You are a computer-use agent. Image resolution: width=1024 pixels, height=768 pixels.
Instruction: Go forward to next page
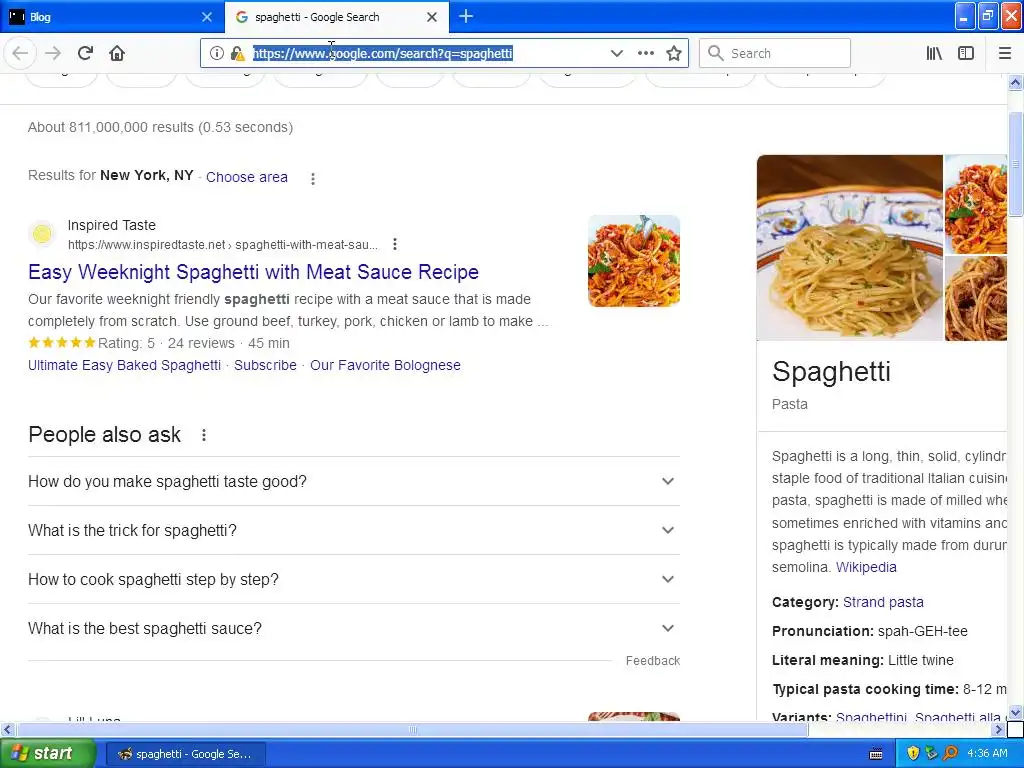pos(53,53)
